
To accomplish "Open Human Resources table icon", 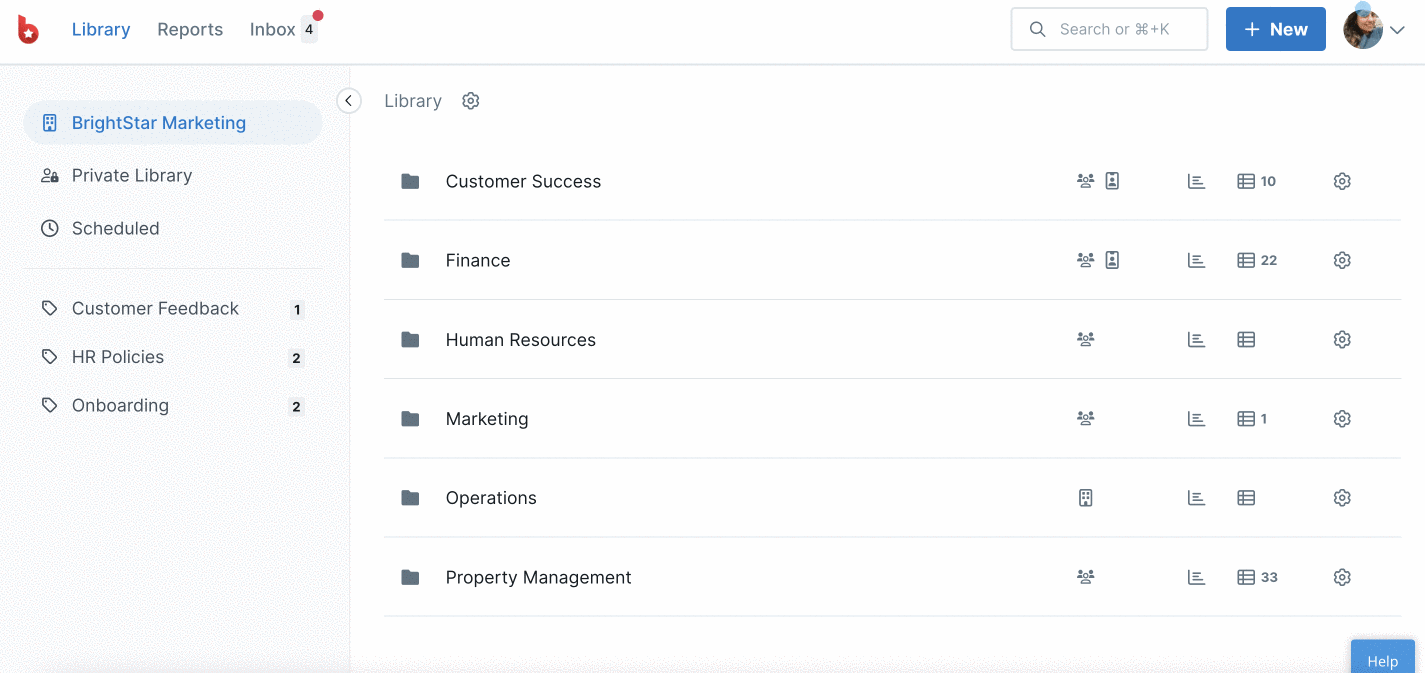I will coord(1246,339).
